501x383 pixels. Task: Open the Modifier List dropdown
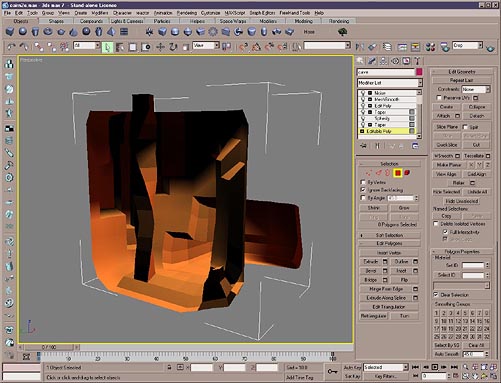click(390, 83)
